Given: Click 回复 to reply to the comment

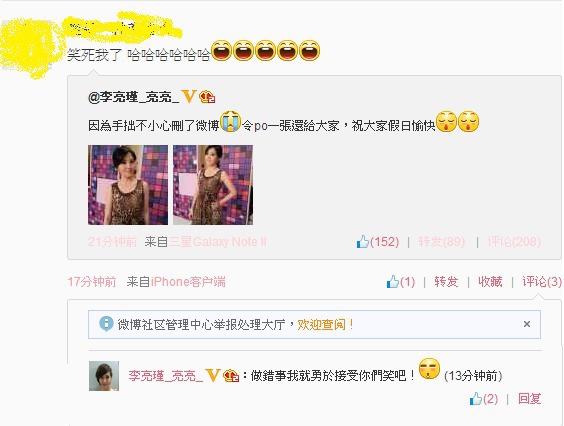Looking at the screenshot, I should click(x=529, y=399).
